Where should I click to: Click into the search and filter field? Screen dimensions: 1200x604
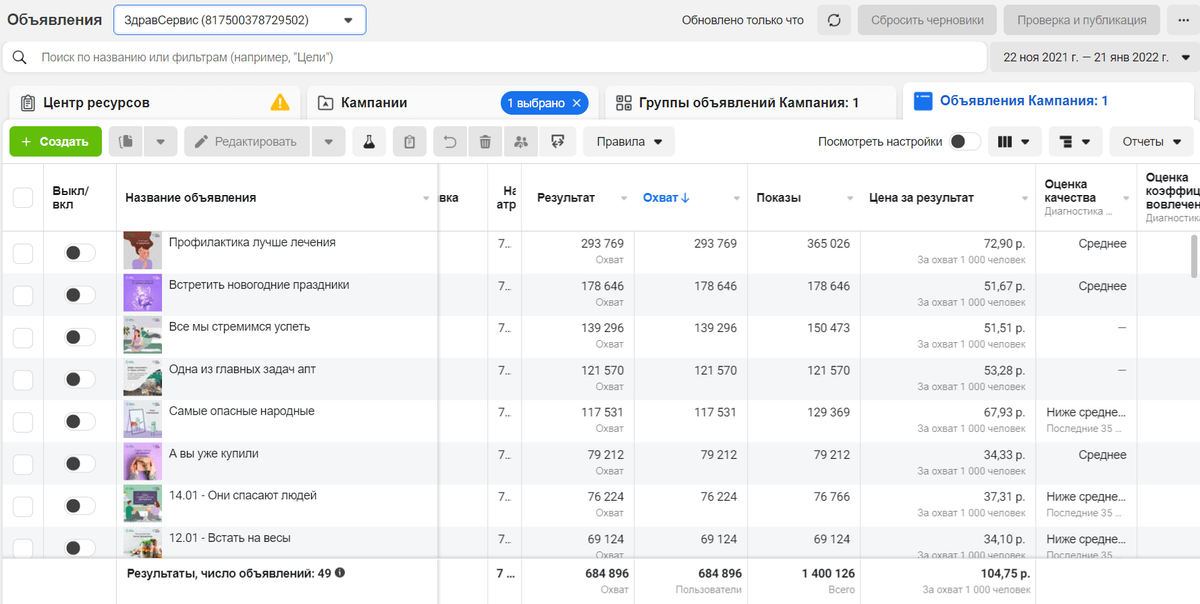pos(495,58)
